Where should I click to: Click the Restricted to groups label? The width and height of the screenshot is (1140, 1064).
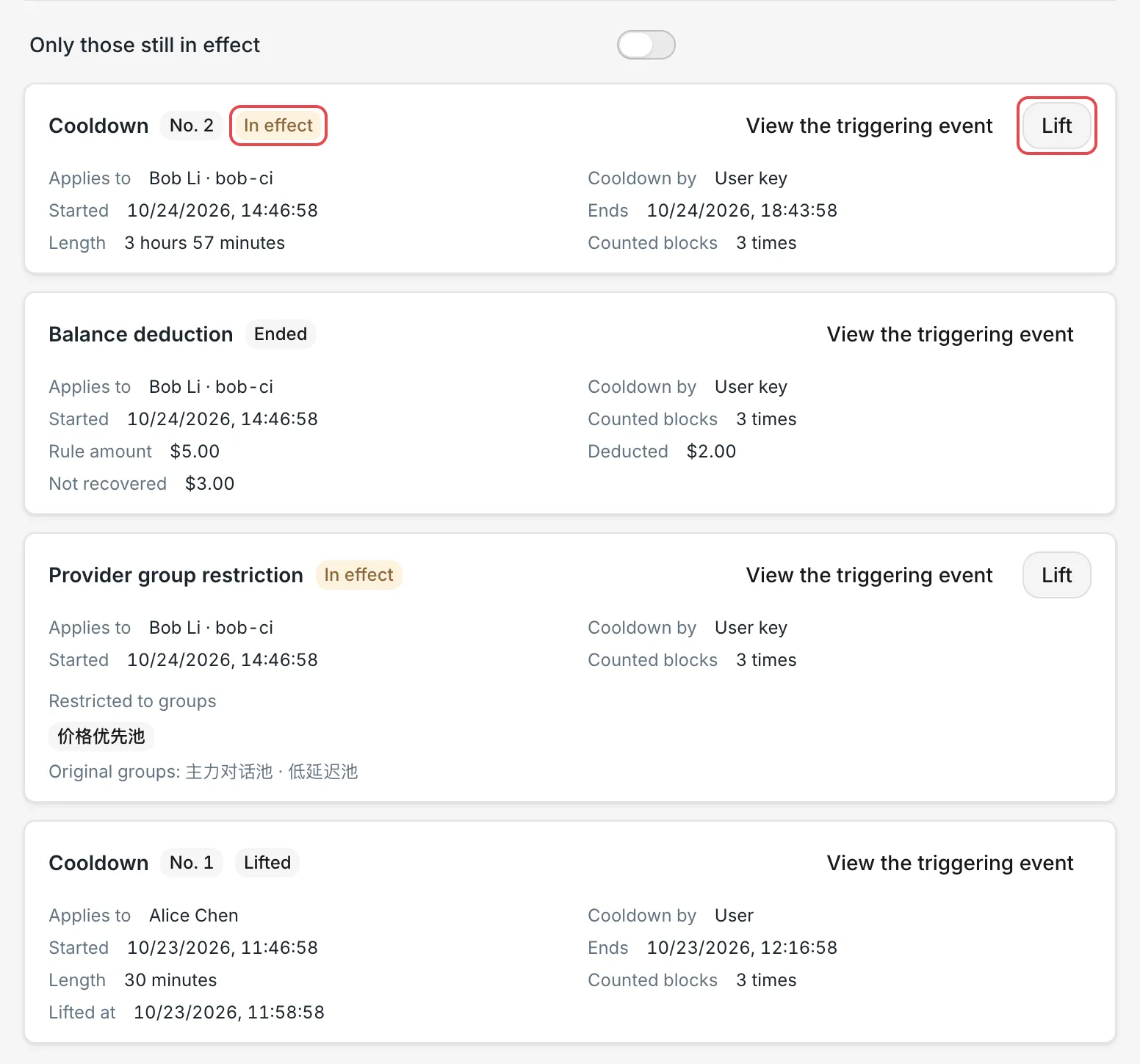[x=133, y=701]
